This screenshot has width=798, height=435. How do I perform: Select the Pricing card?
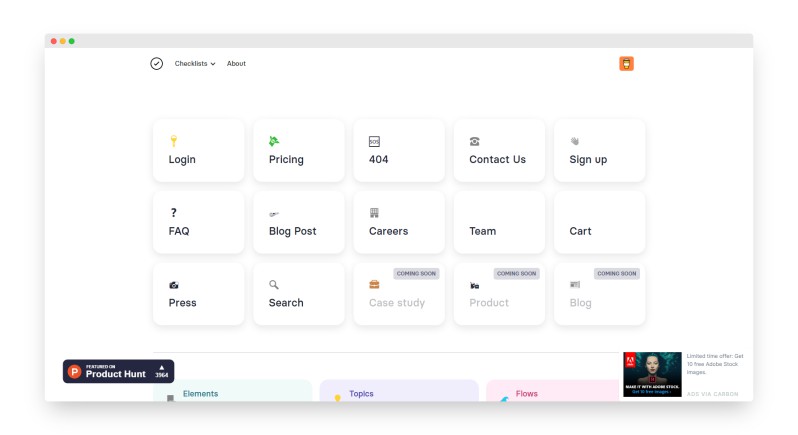coord(298,151)
